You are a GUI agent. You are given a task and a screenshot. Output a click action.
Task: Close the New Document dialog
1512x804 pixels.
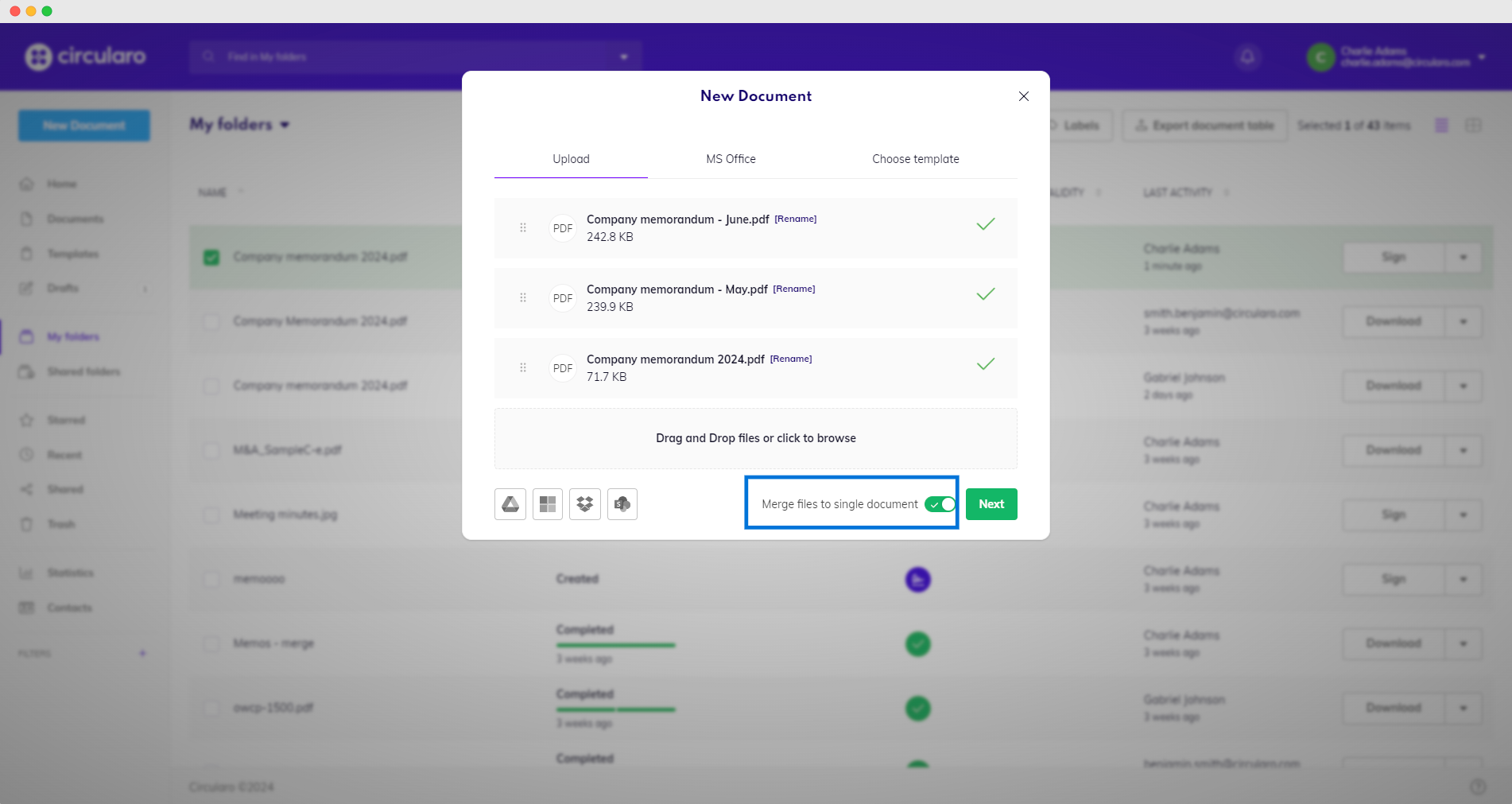point(1024,96)
